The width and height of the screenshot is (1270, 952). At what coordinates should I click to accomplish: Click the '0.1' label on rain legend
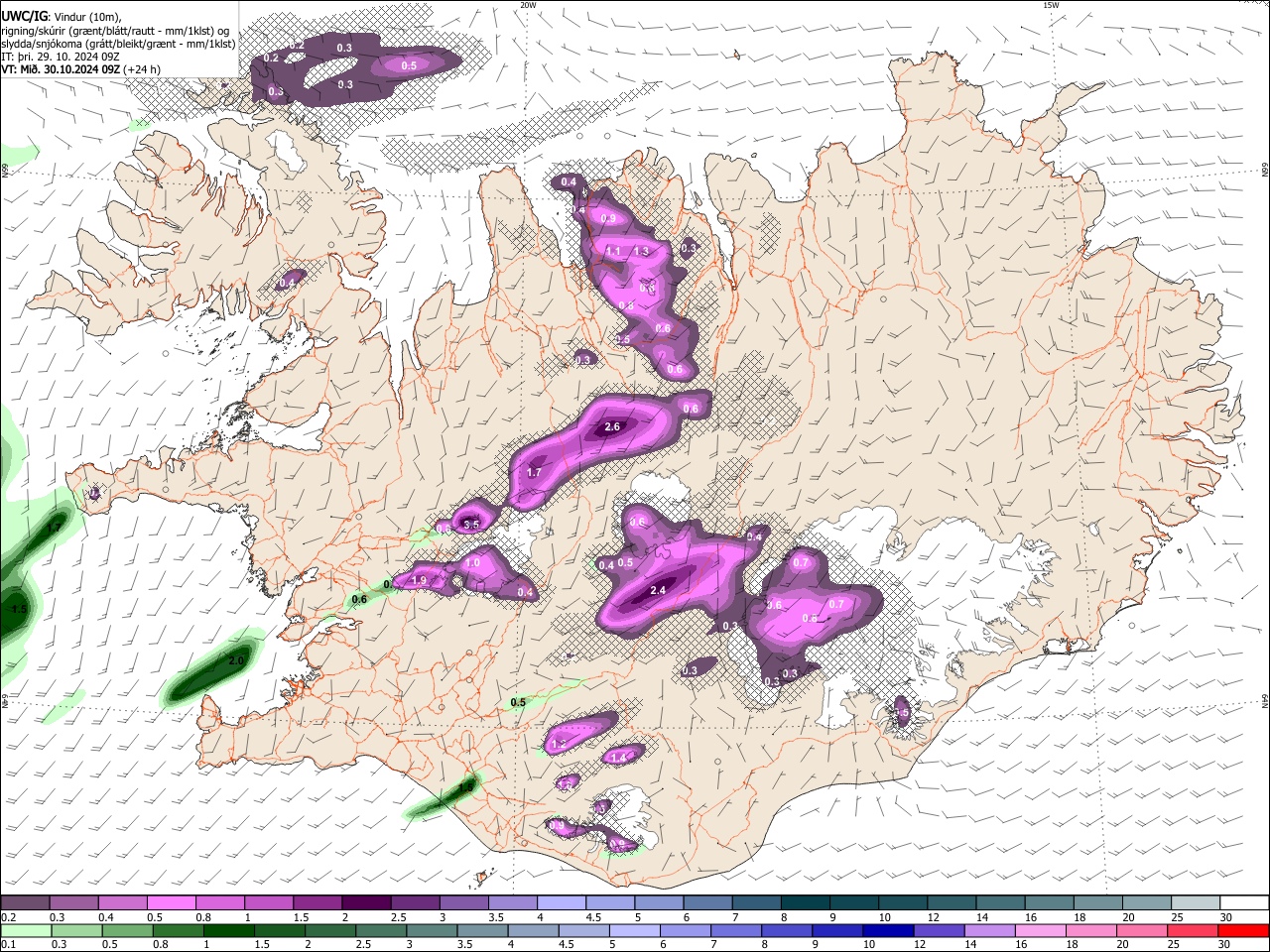pyautogui.click(x=9, y=945)
